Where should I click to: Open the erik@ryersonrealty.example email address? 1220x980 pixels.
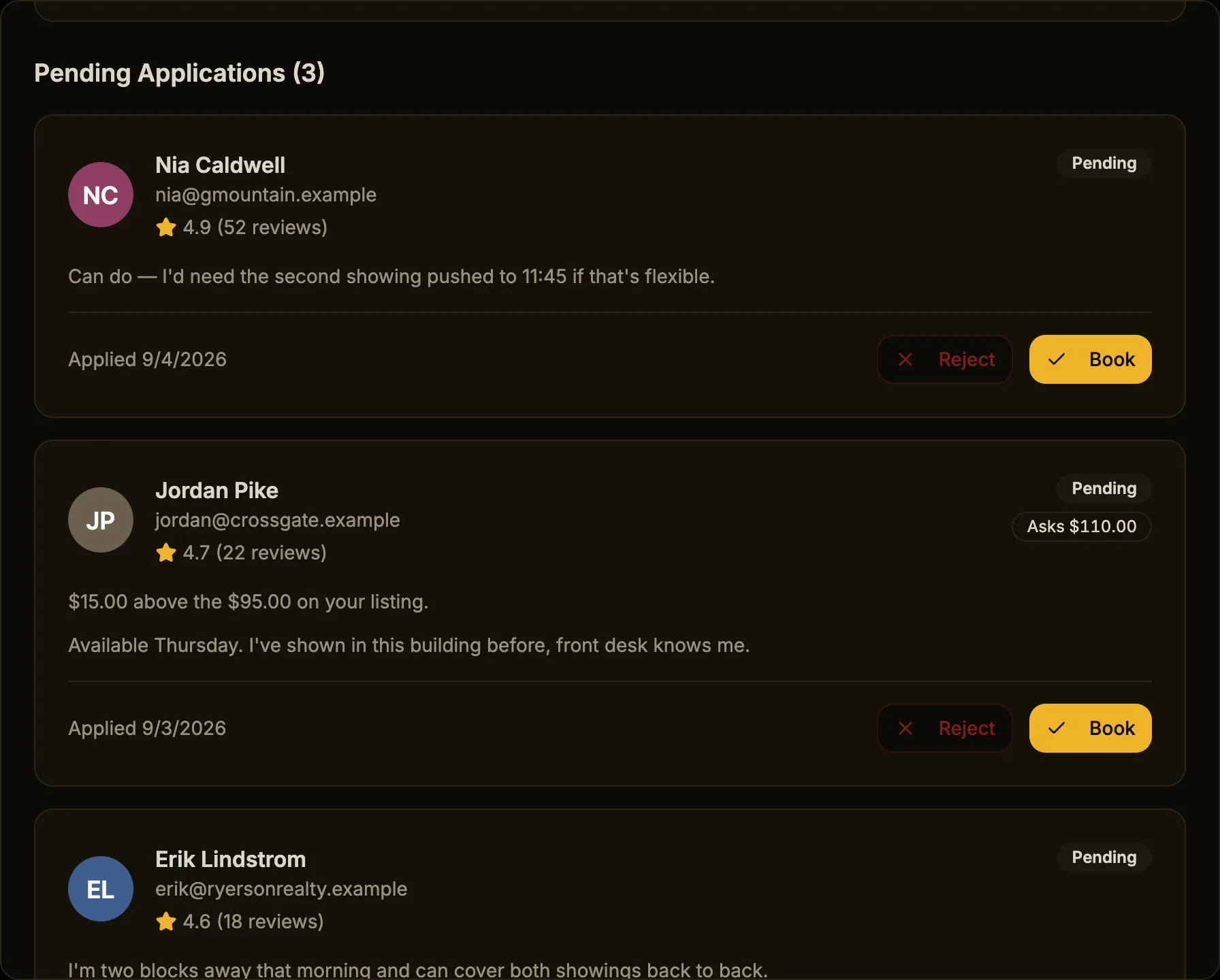click(281, 889)
